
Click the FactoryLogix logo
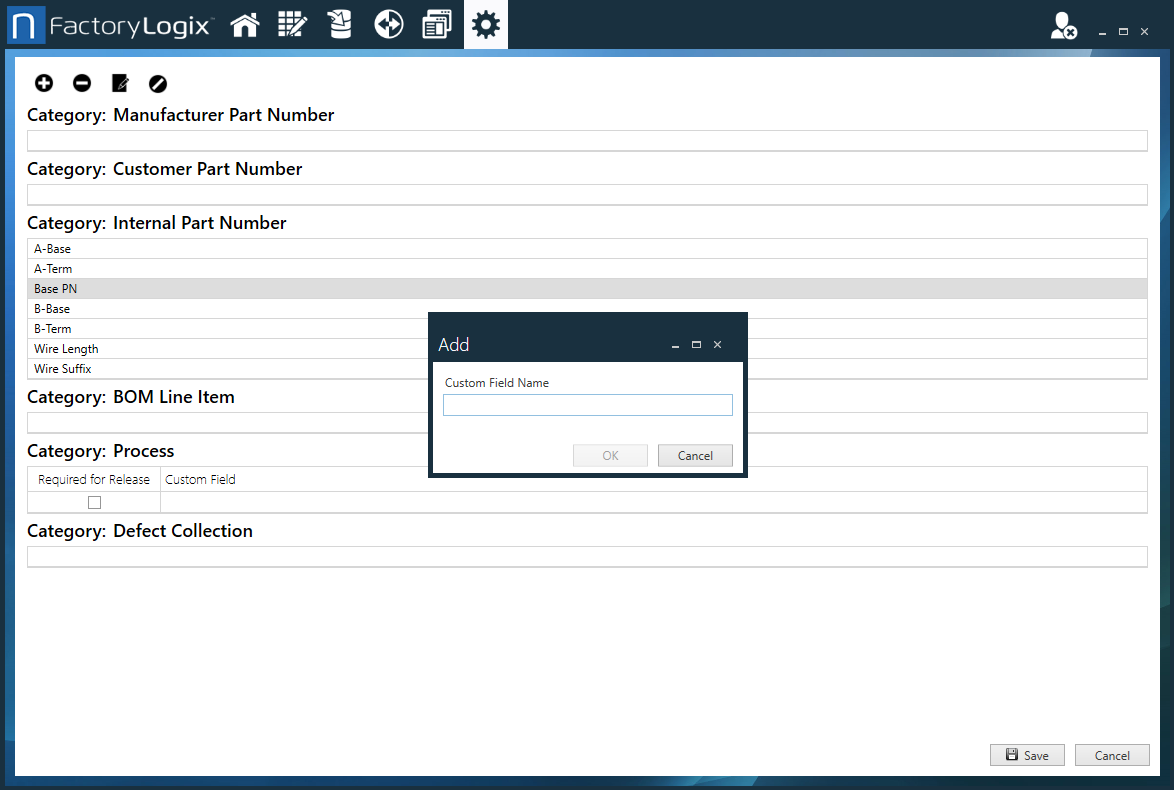coord(110,24)
